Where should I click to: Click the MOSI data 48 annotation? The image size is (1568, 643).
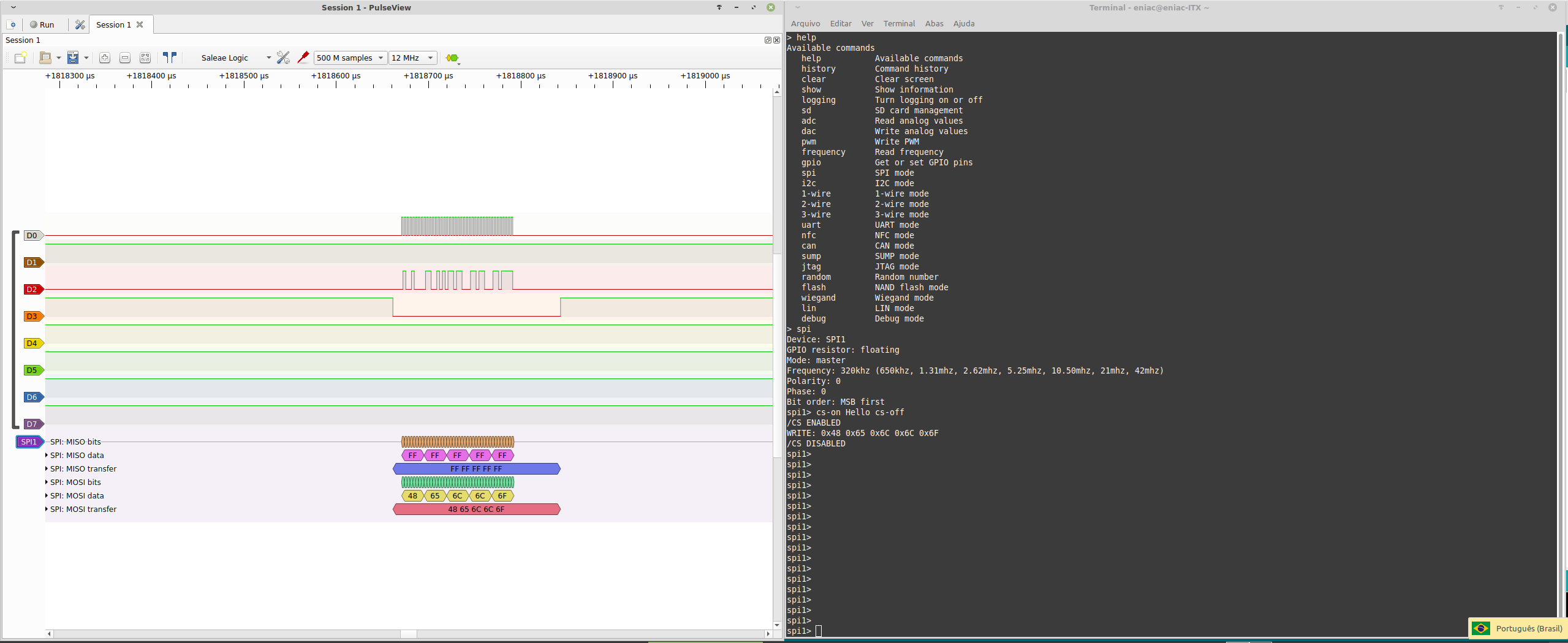[412, 495]
